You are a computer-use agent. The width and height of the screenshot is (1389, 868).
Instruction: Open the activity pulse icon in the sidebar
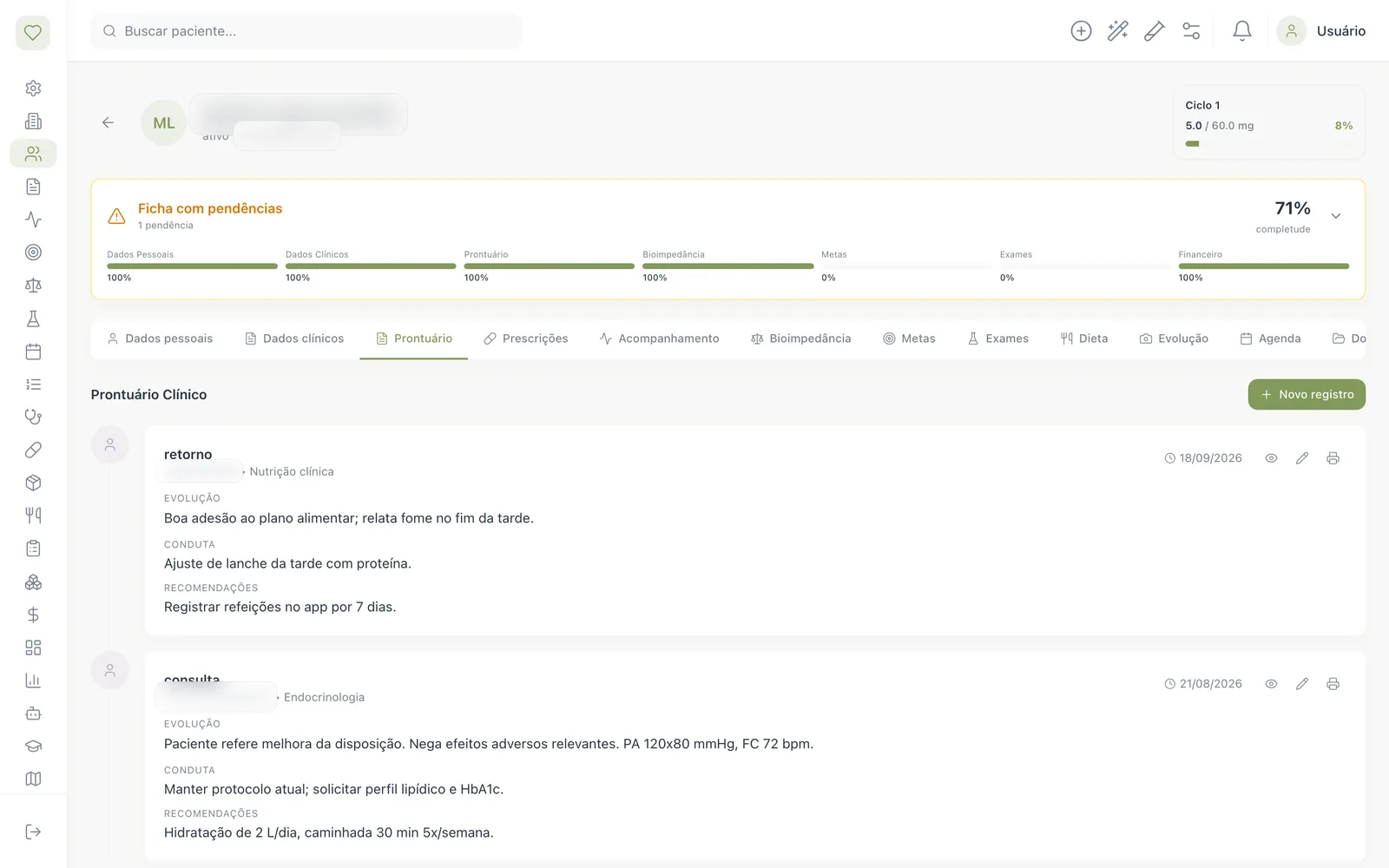point(33,220)
